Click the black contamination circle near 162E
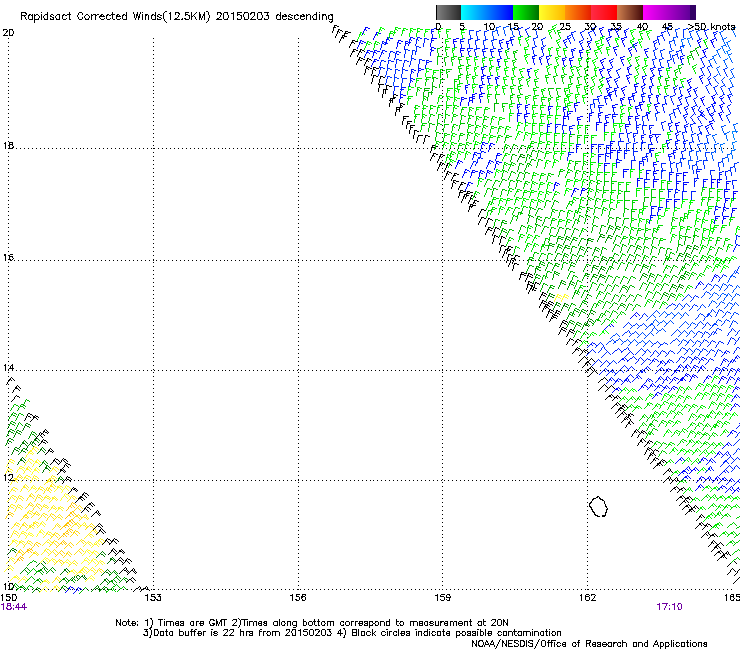Image resolution: width=740 pixels, height=650 pixels. [598, 506]
